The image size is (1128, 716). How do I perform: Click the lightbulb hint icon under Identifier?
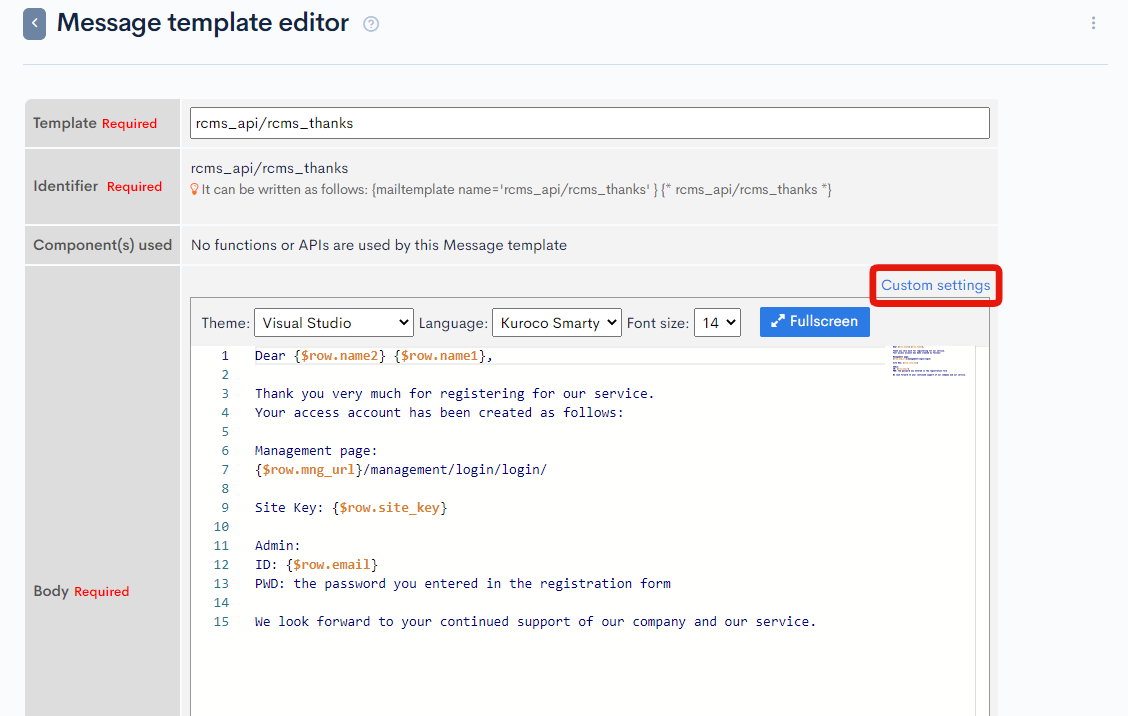pos(195,189)
